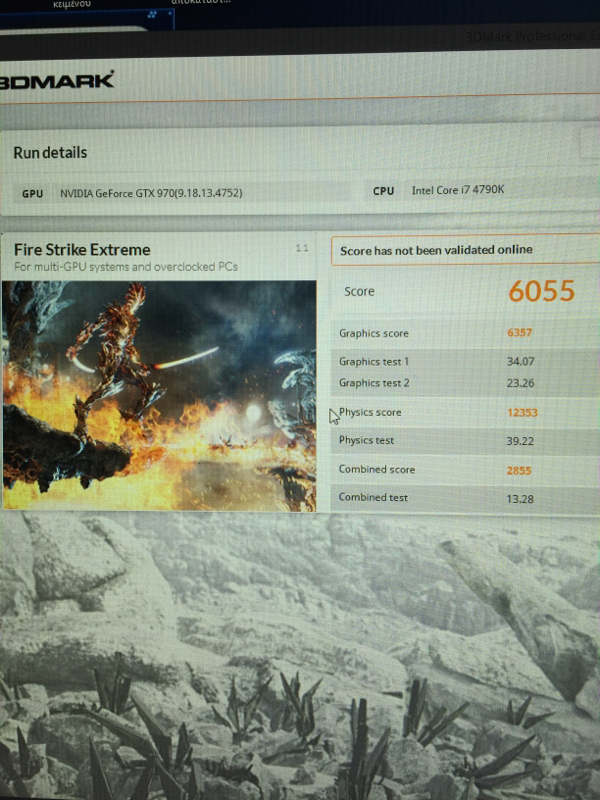
Task: Click the Physics score value 12353
Action: tap(522, 412)
